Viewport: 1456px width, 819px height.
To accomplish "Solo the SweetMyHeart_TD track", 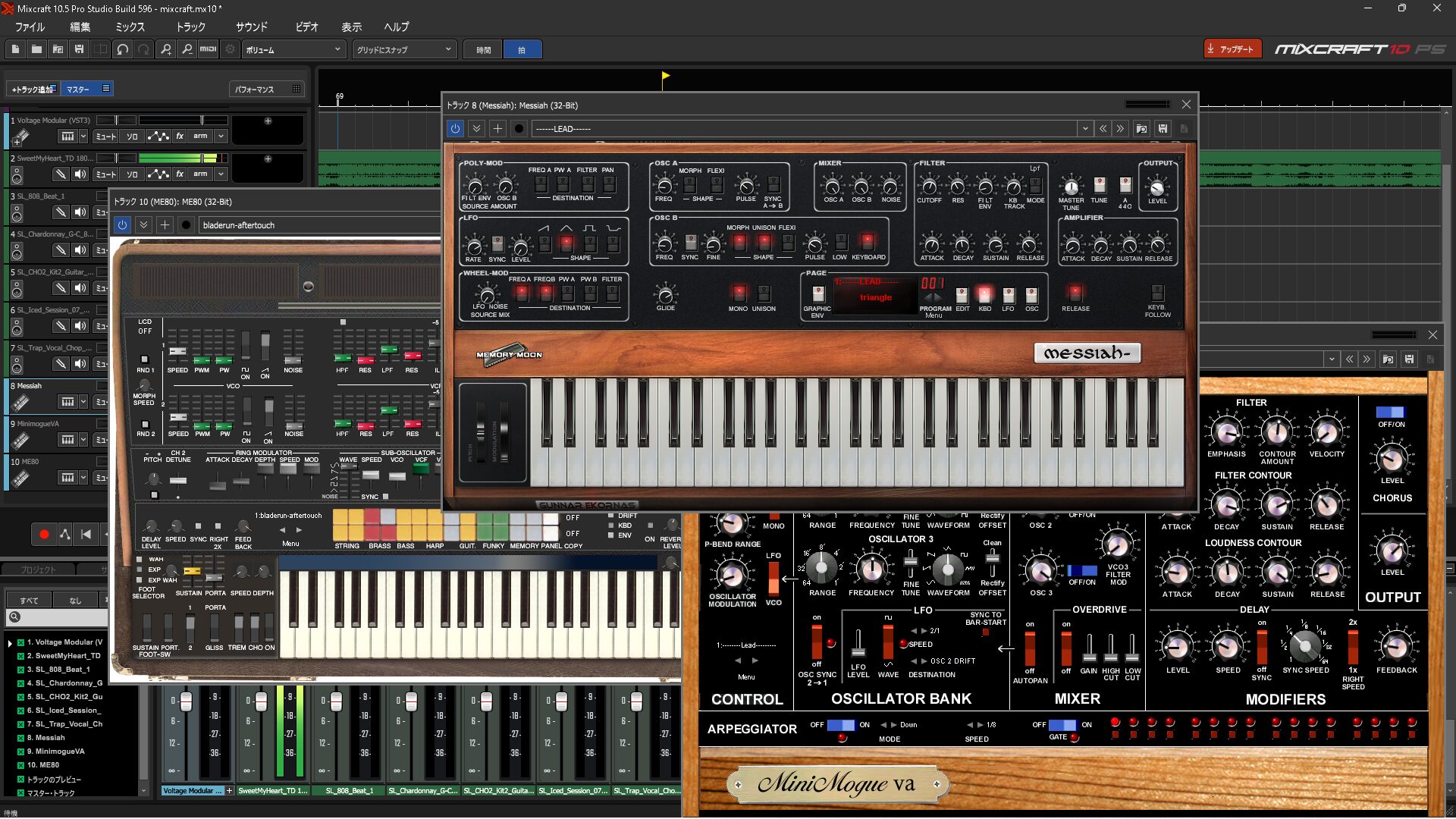I will [x=132, y=174].
